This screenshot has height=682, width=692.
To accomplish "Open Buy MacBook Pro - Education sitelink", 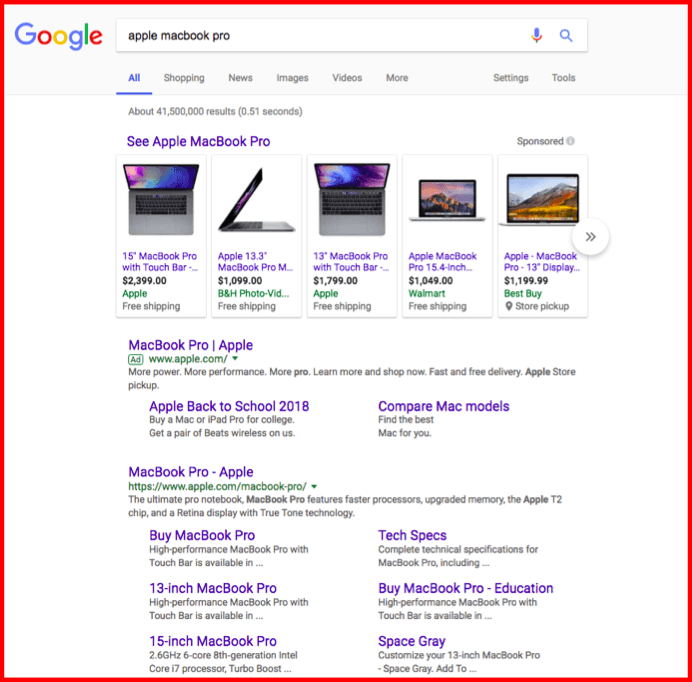I will [x=466, y=588].
